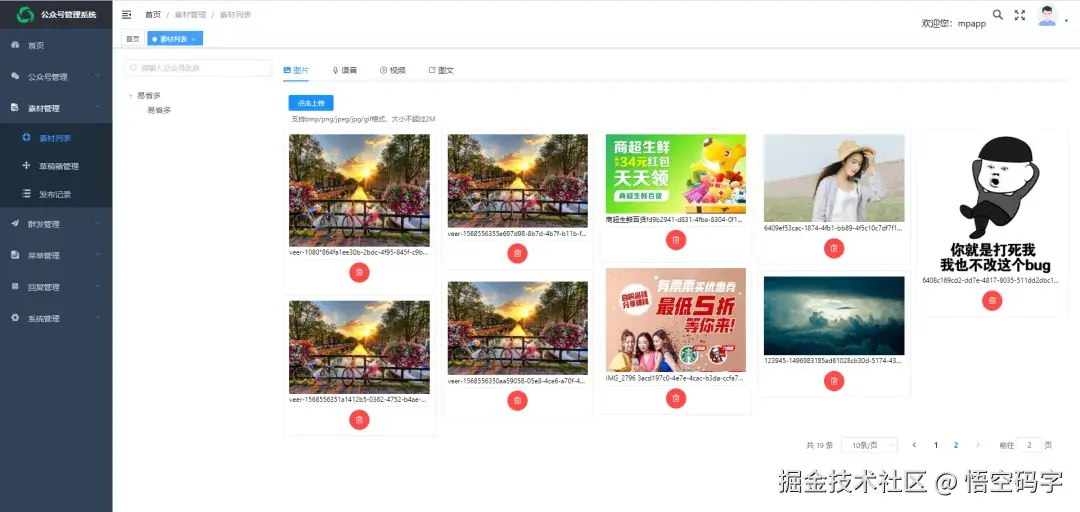Click filename IMG_2796 3acd197c0-4e7e

pyautogui.click(x=675, y=378)
